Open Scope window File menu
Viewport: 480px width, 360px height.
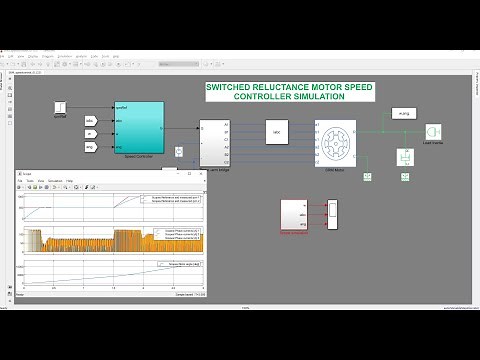pyautogui.click(x=20, y=181)
